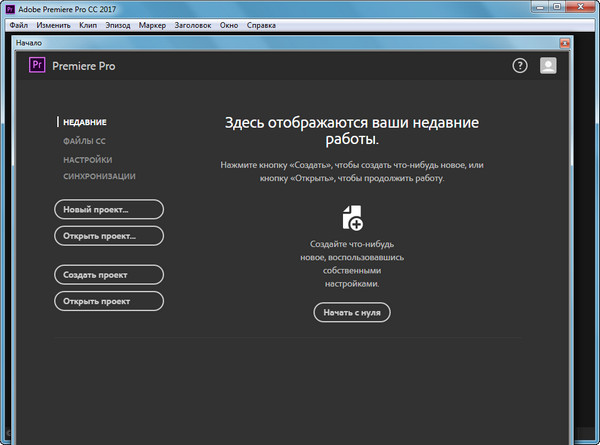This screenshot has height=445, width=600.
Task: Click the new document plus icon
Action: [x=352, y=217]
